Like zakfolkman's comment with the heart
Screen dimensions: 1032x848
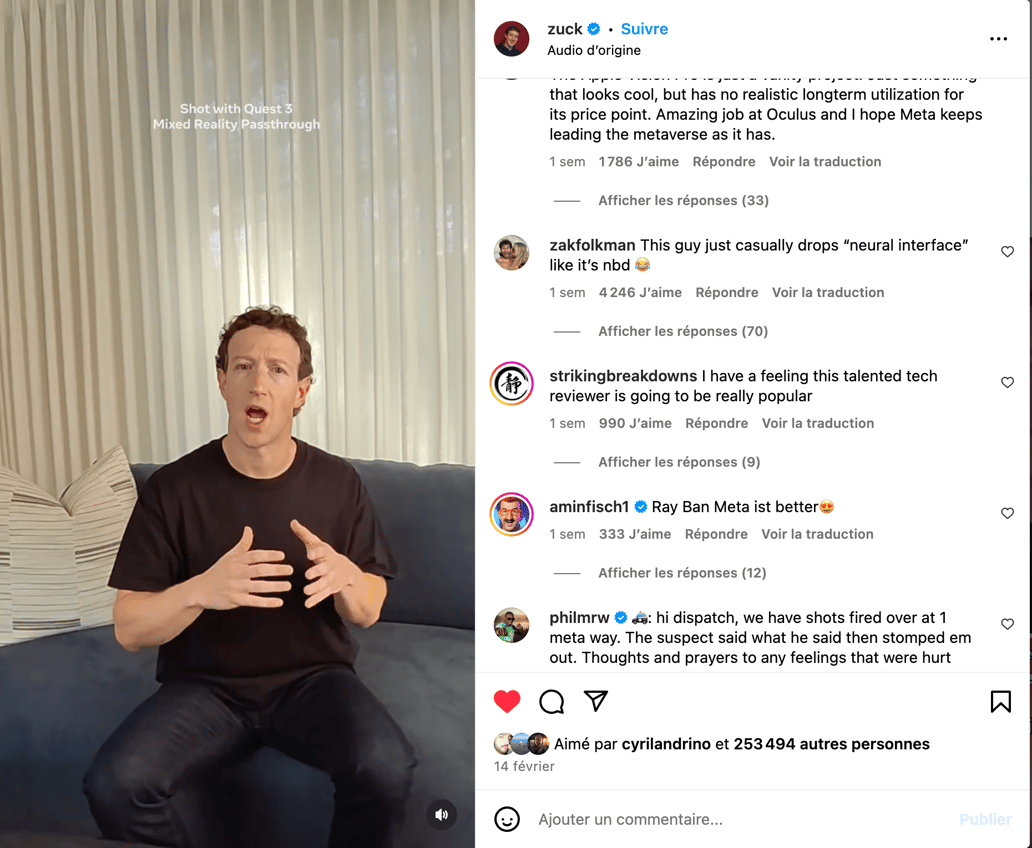[1007, 252]
